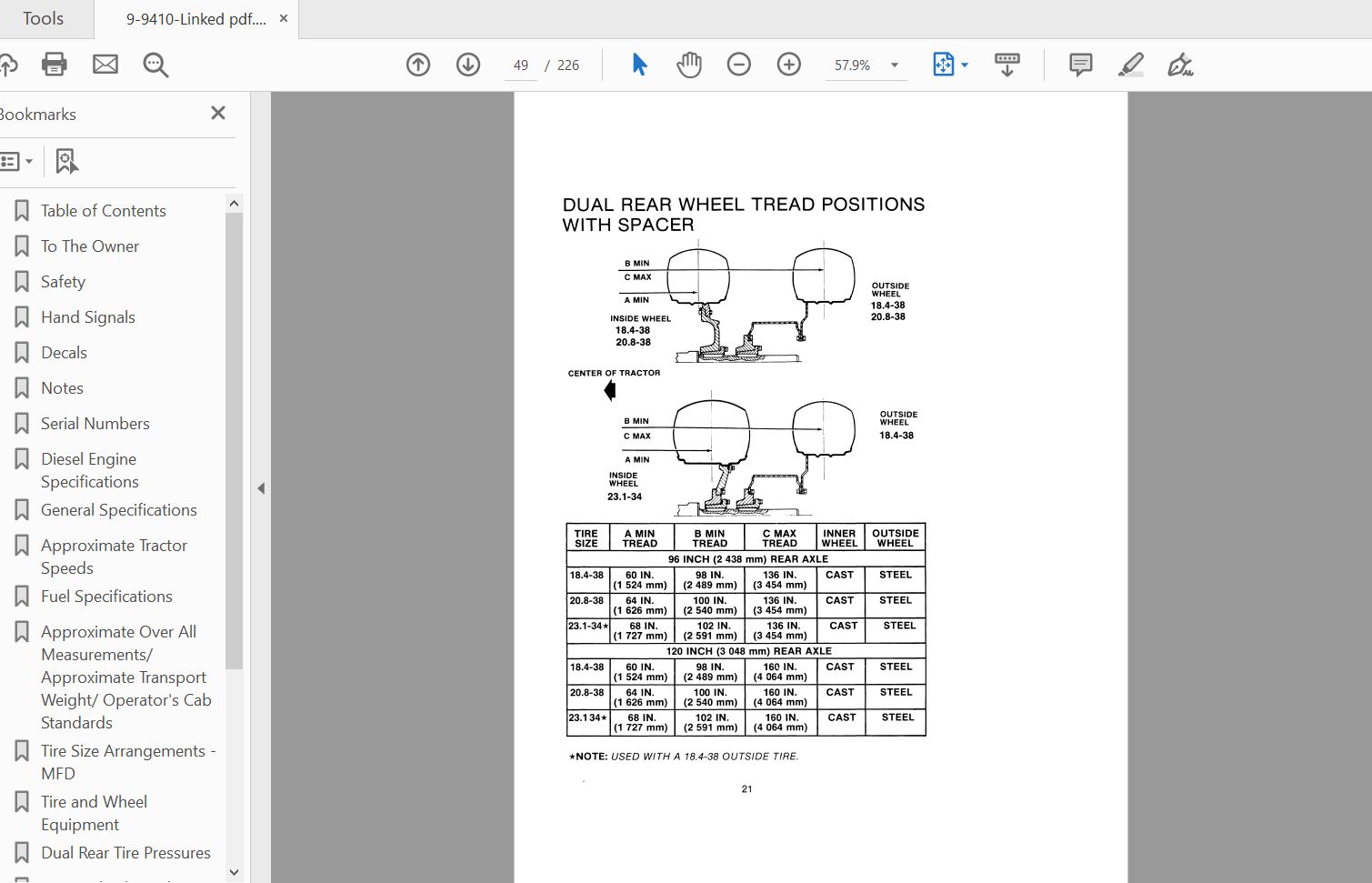Open the zoom percentage dropdown
This screenshot has width=1372, height=883.
[894, 65]
